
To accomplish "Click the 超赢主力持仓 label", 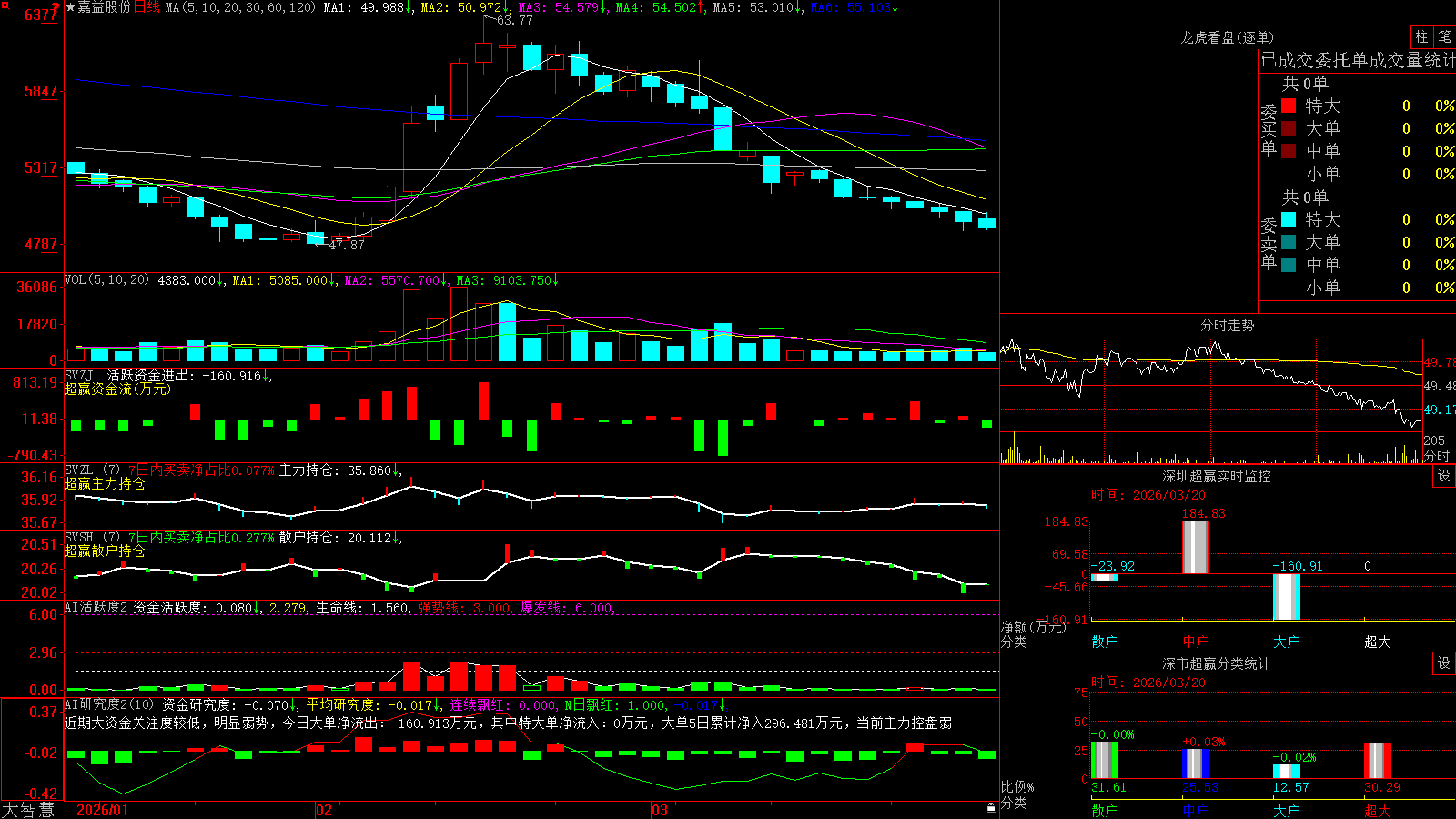I will (105, 484).
